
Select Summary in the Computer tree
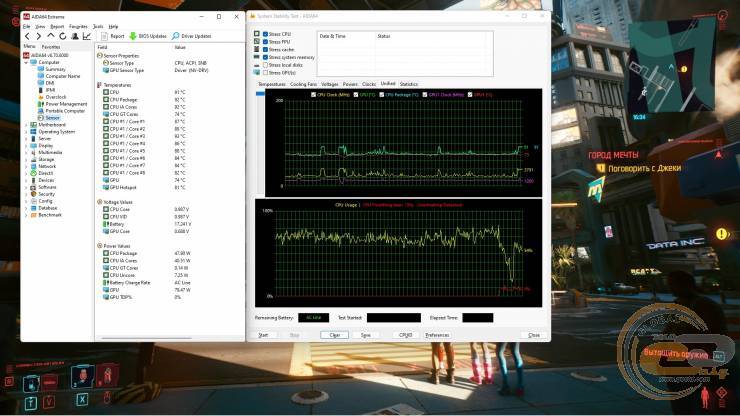55,69
